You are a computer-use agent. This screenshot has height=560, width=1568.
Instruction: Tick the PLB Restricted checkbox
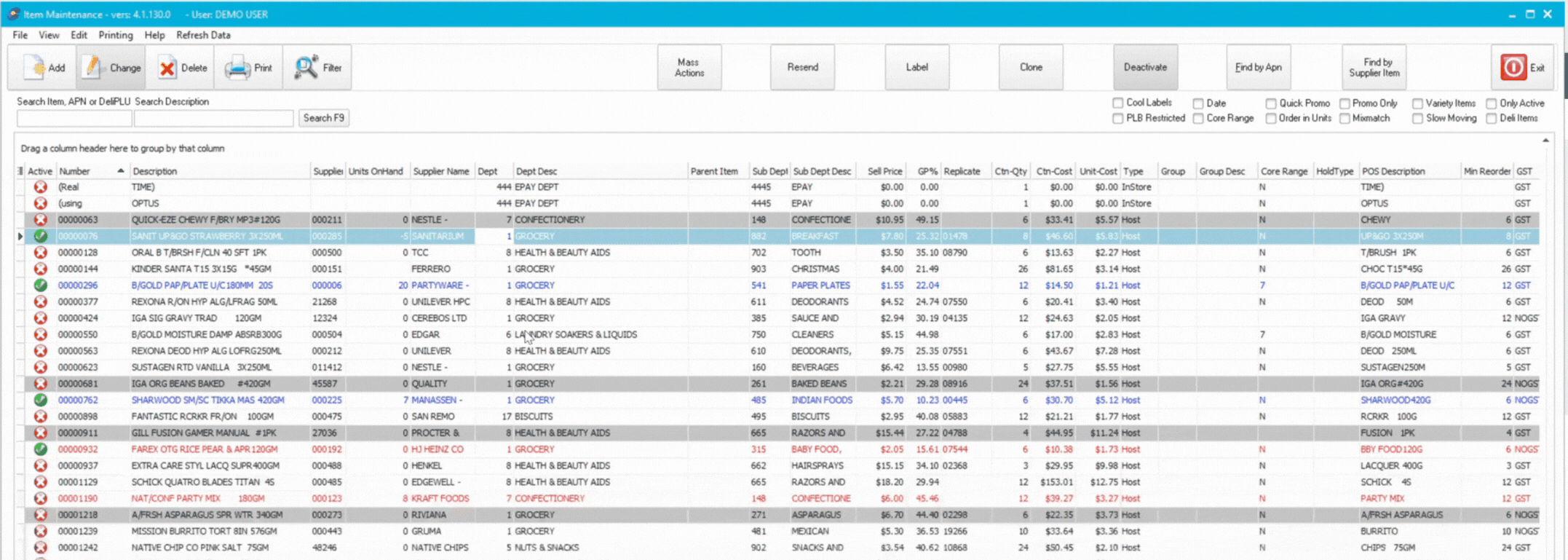(1118, 118)
